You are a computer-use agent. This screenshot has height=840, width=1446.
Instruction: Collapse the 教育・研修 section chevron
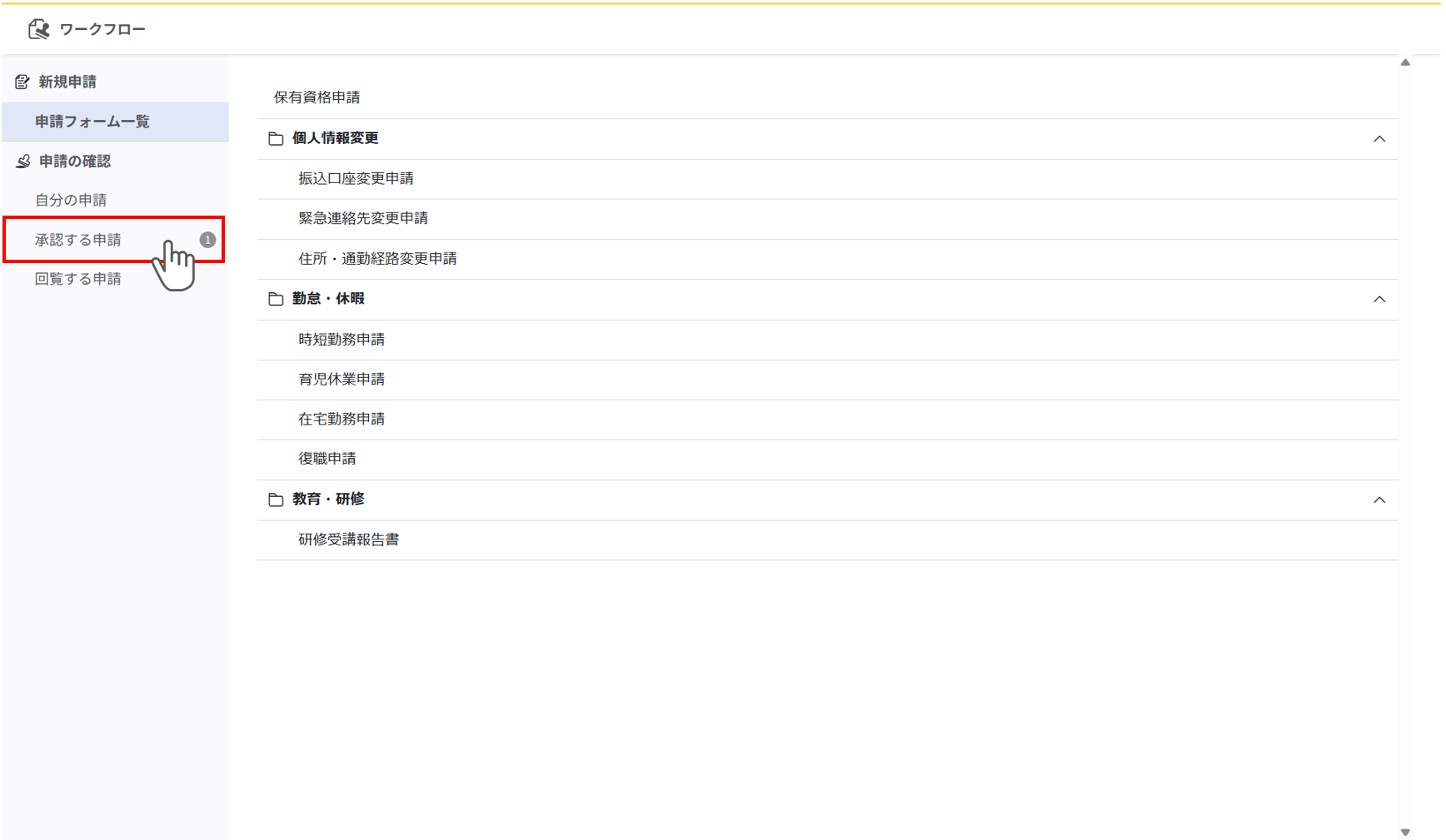pyautogui.click(x=1379, y=500)
